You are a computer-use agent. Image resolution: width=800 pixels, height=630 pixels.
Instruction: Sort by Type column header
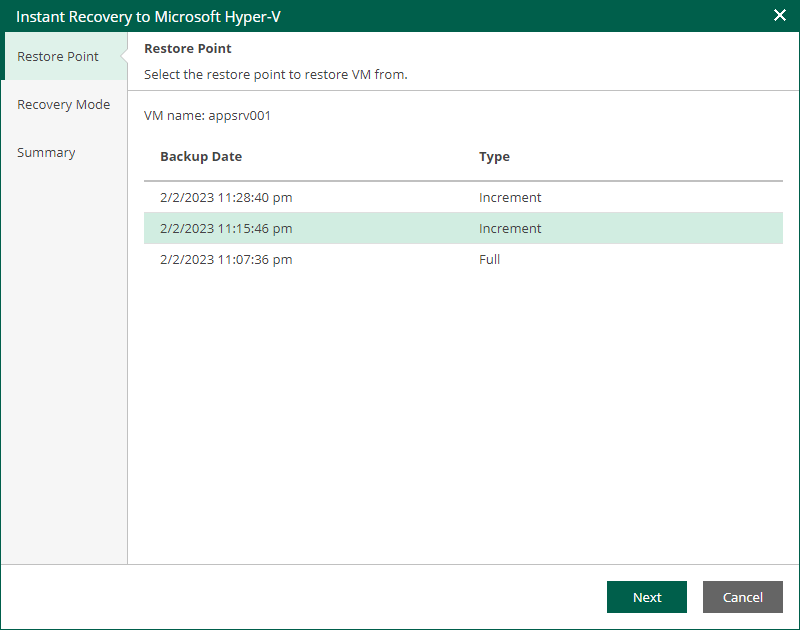coord(494,157)
